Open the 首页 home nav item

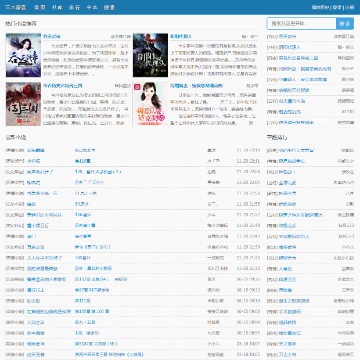[x=40, y=7]
